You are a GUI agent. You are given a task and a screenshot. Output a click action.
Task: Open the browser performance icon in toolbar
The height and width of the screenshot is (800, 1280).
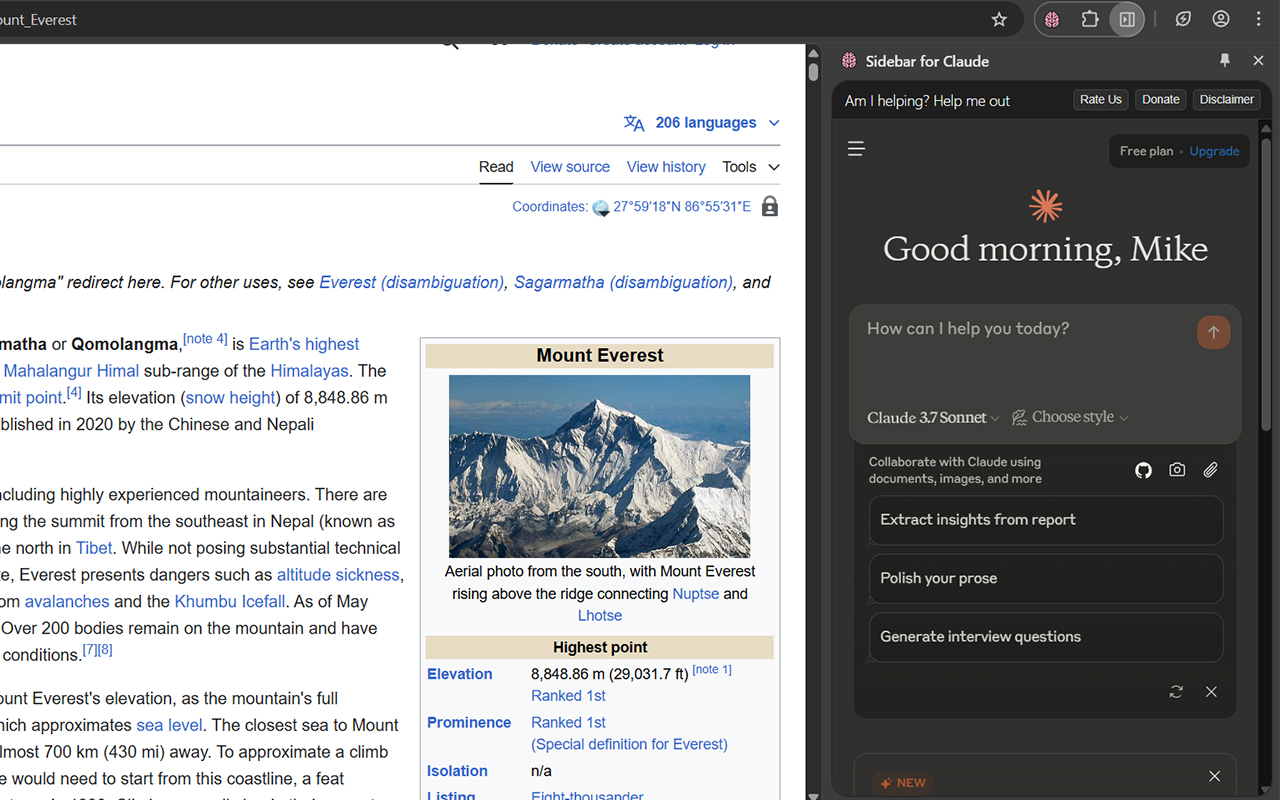1183,19
